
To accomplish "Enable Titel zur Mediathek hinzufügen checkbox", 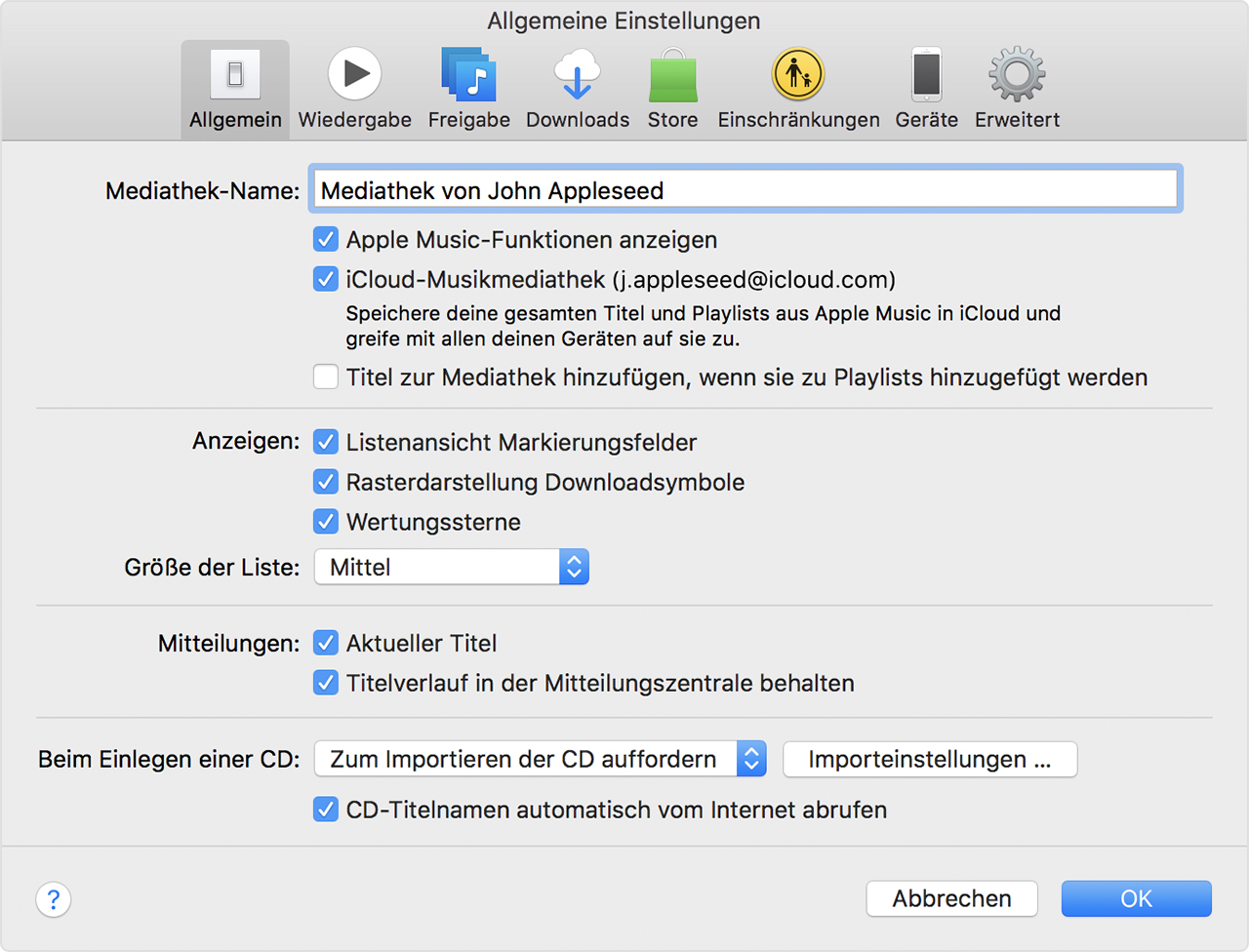I will 326,377.
